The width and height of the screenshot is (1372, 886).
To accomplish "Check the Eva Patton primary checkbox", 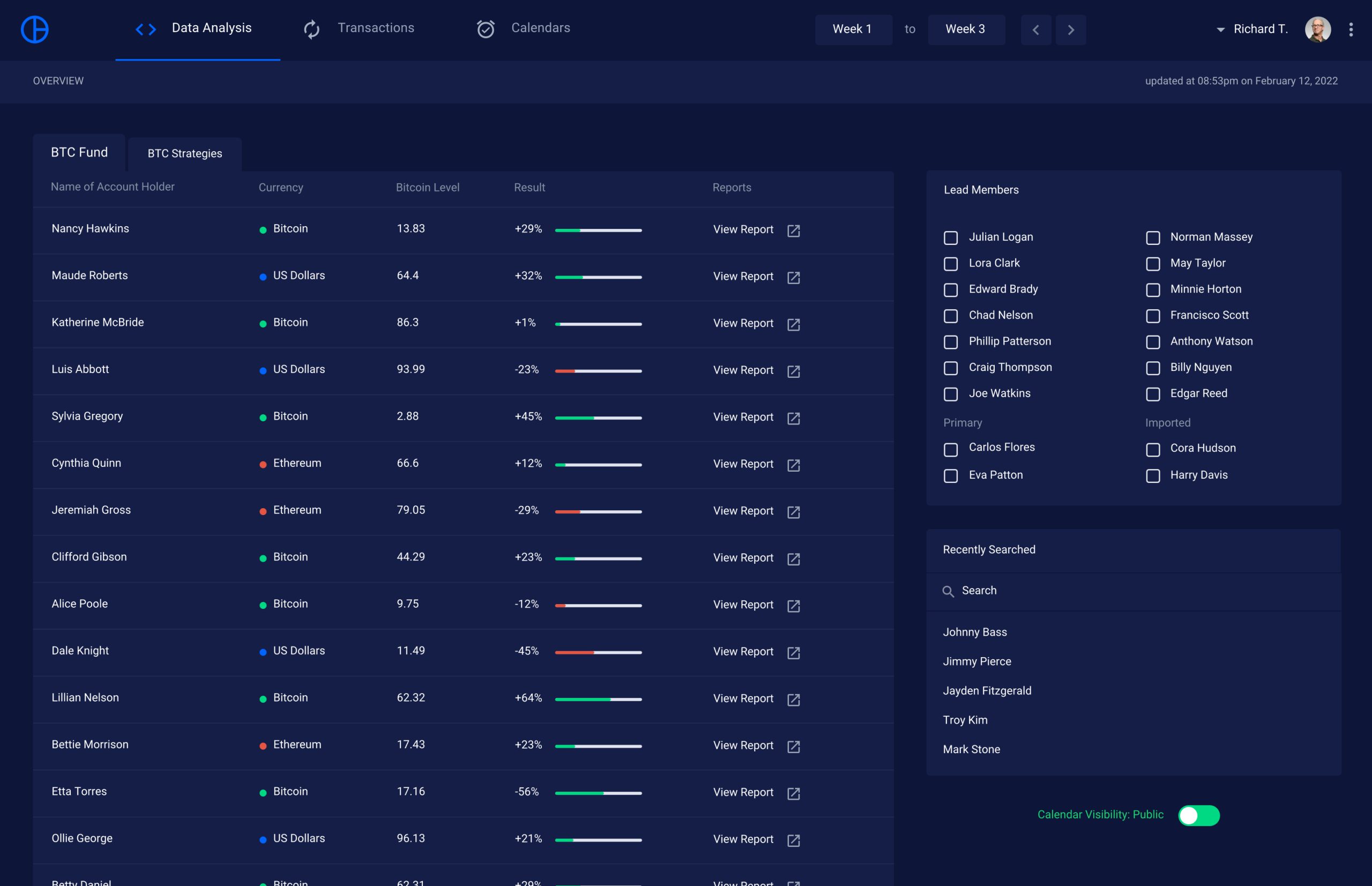I will click(x=950, y=476).
